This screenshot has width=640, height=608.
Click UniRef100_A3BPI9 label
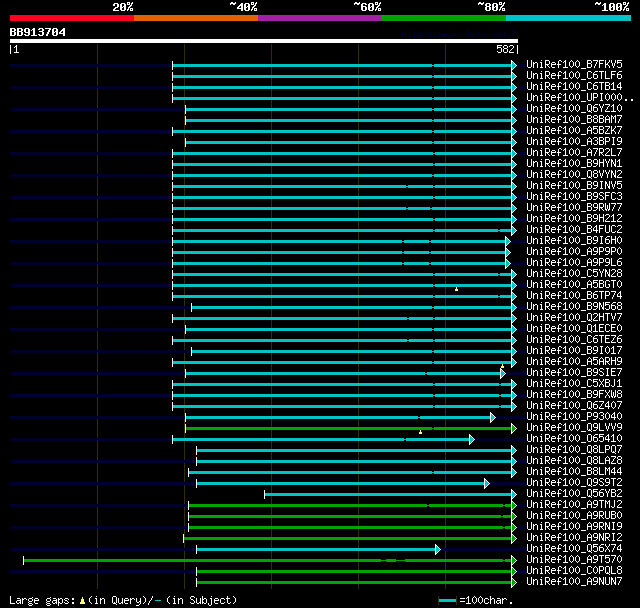(574, 142)
